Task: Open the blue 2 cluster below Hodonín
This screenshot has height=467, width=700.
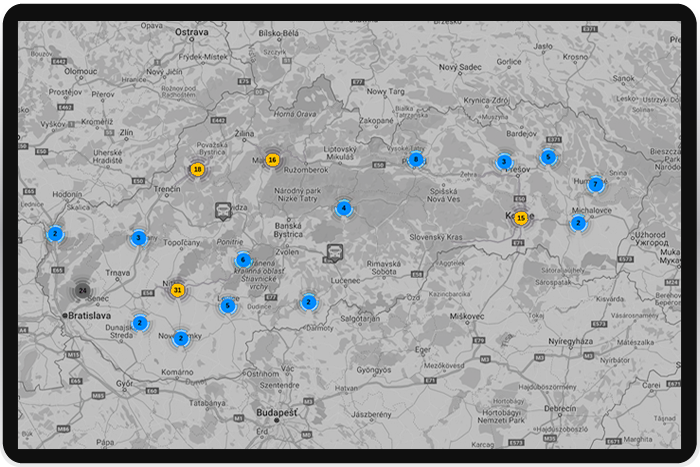Action: click(x=56, y=234)
